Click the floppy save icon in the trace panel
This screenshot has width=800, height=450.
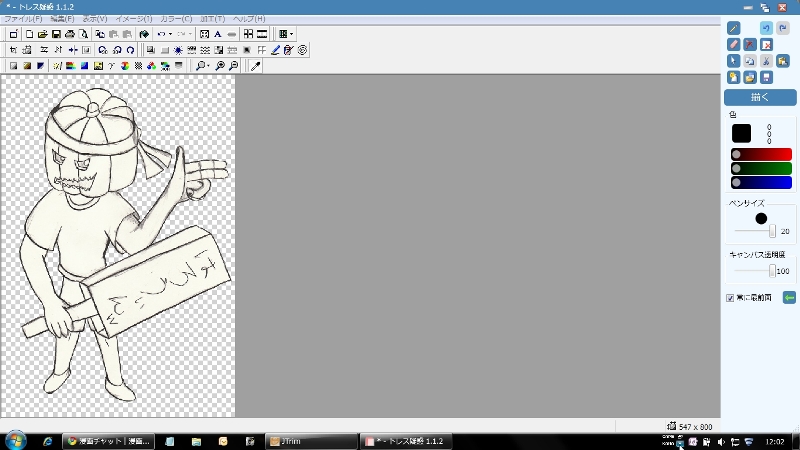coord(766,77)
